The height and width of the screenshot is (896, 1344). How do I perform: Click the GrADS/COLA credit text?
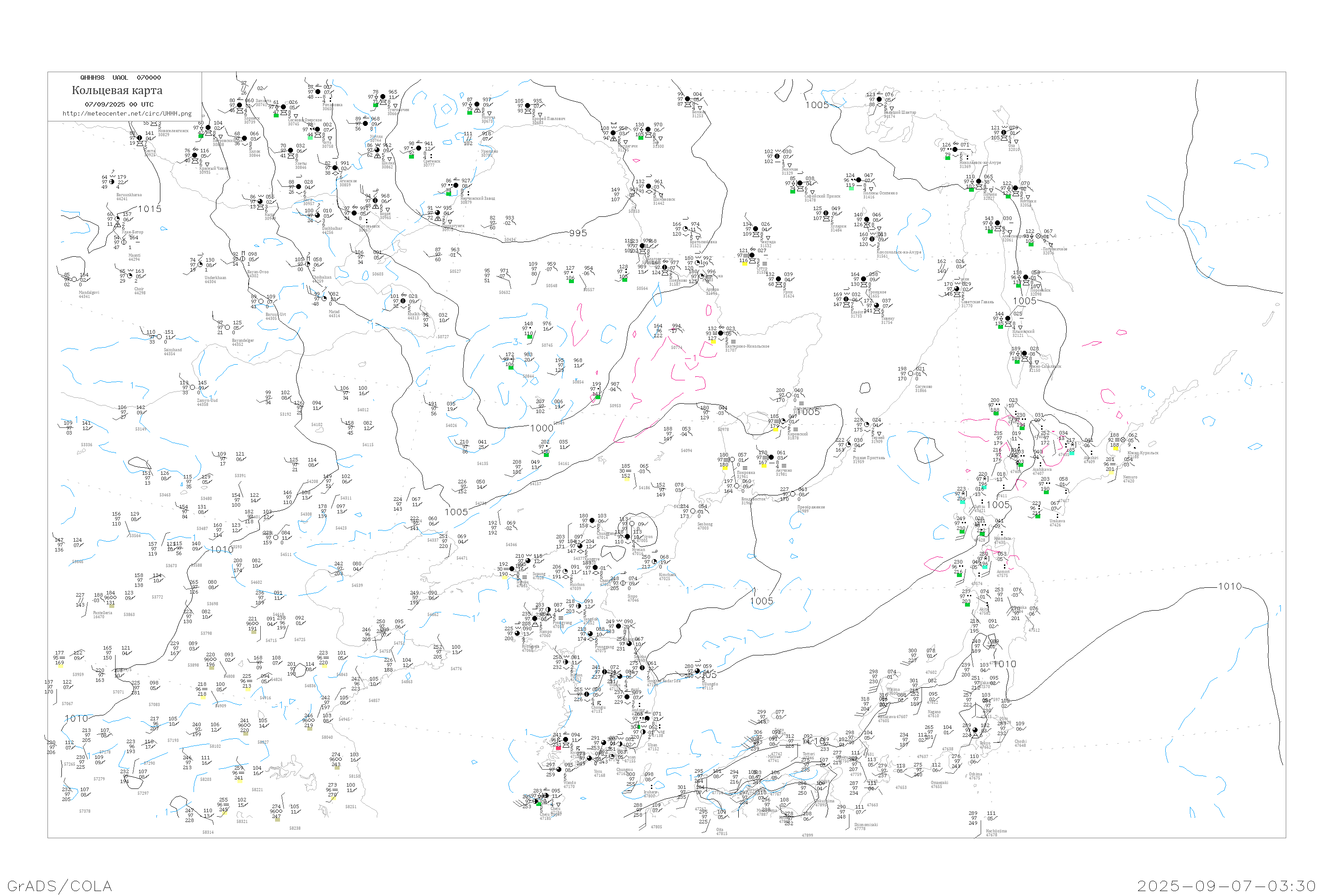coord(60,886)
